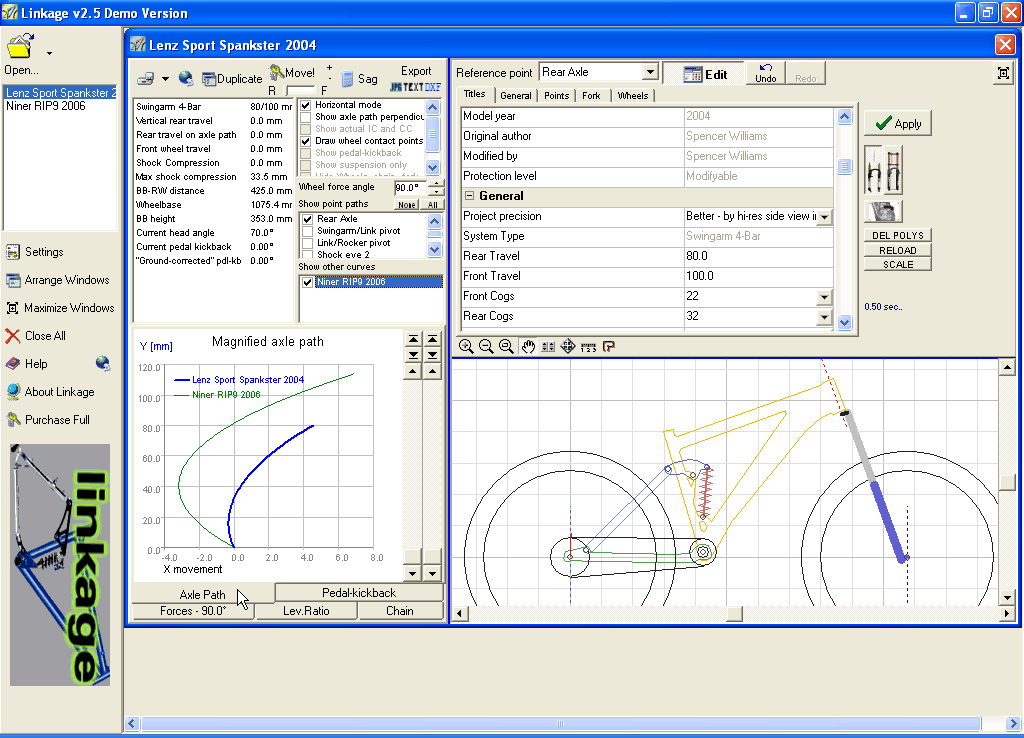Open the Chain graph tab
The width and height of the screenshot is (1024, 738).
point(400,611)
